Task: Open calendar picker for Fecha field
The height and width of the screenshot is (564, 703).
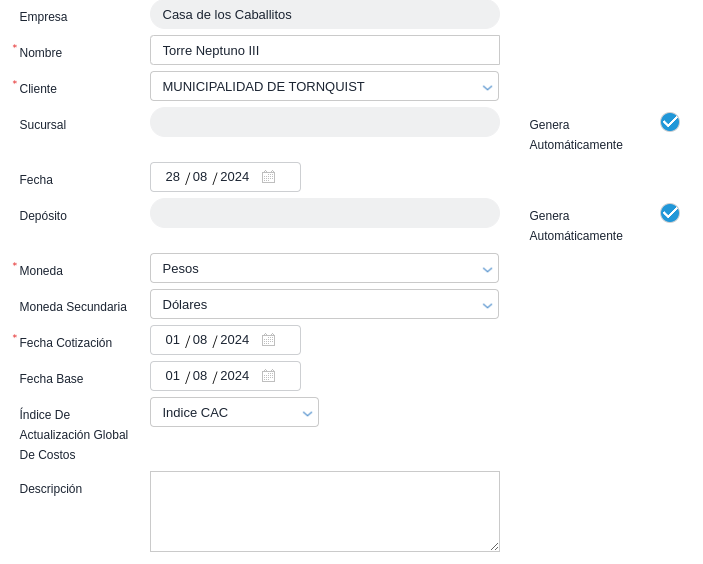Action: (x=268, y=177)
